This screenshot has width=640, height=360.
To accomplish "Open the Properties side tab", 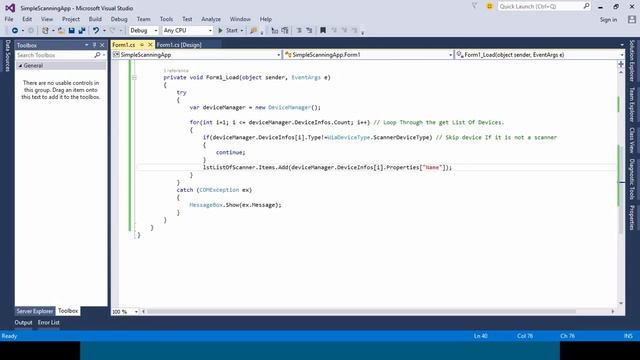I will coord(632,218).
